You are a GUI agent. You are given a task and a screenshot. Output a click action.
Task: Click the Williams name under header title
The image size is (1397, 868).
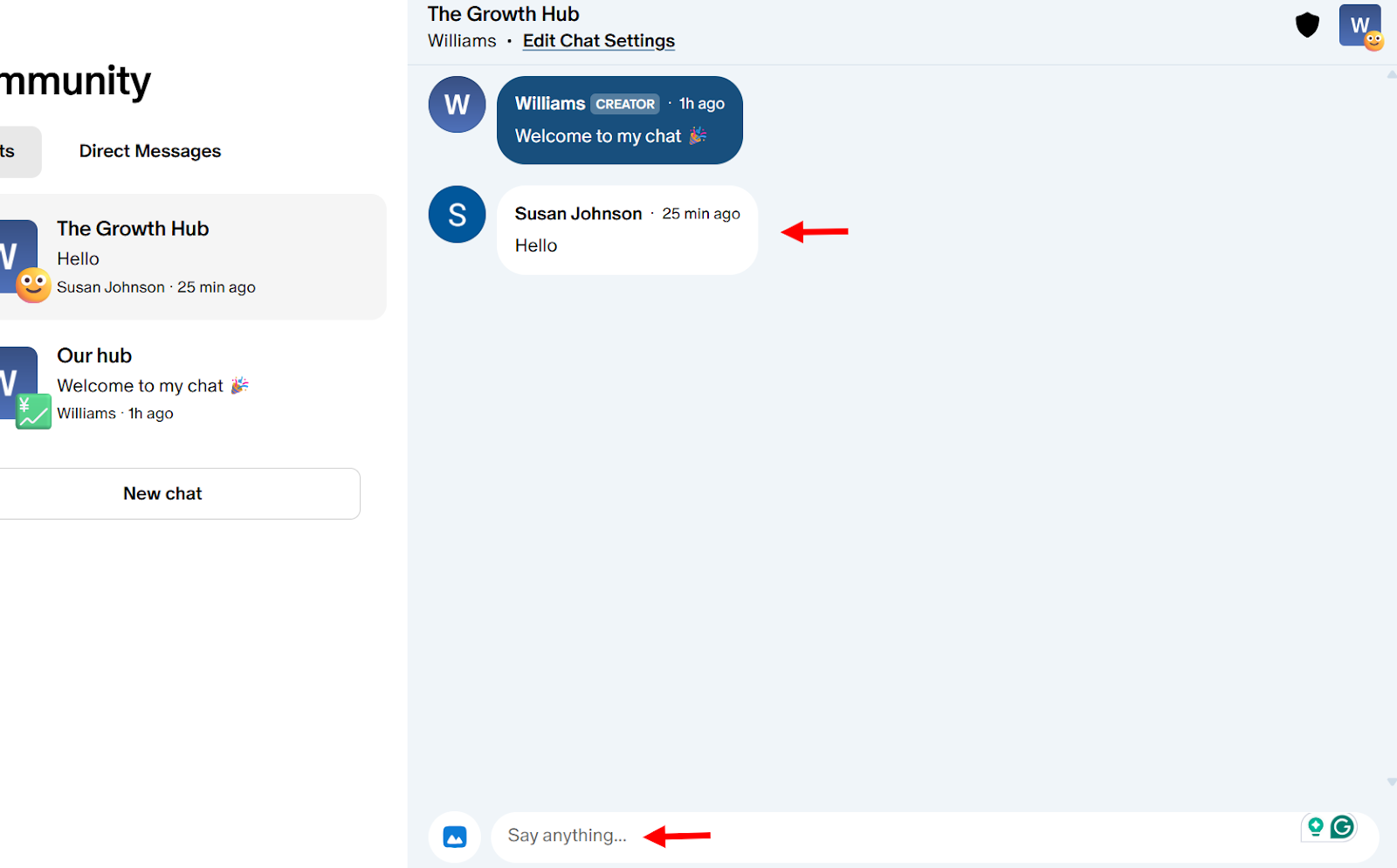462,41
